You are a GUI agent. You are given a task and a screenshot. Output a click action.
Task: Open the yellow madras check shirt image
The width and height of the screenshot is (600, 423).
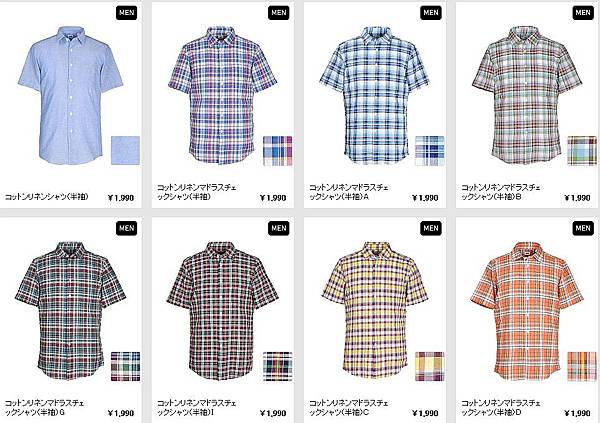(x=375, y=310)
